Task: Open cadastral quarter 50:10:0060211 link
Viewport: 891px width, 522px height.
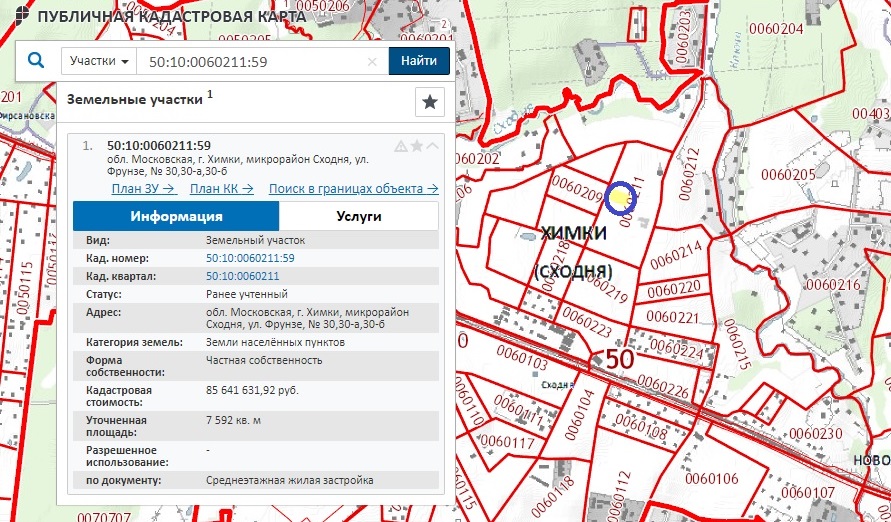Action: pos(242,276)
